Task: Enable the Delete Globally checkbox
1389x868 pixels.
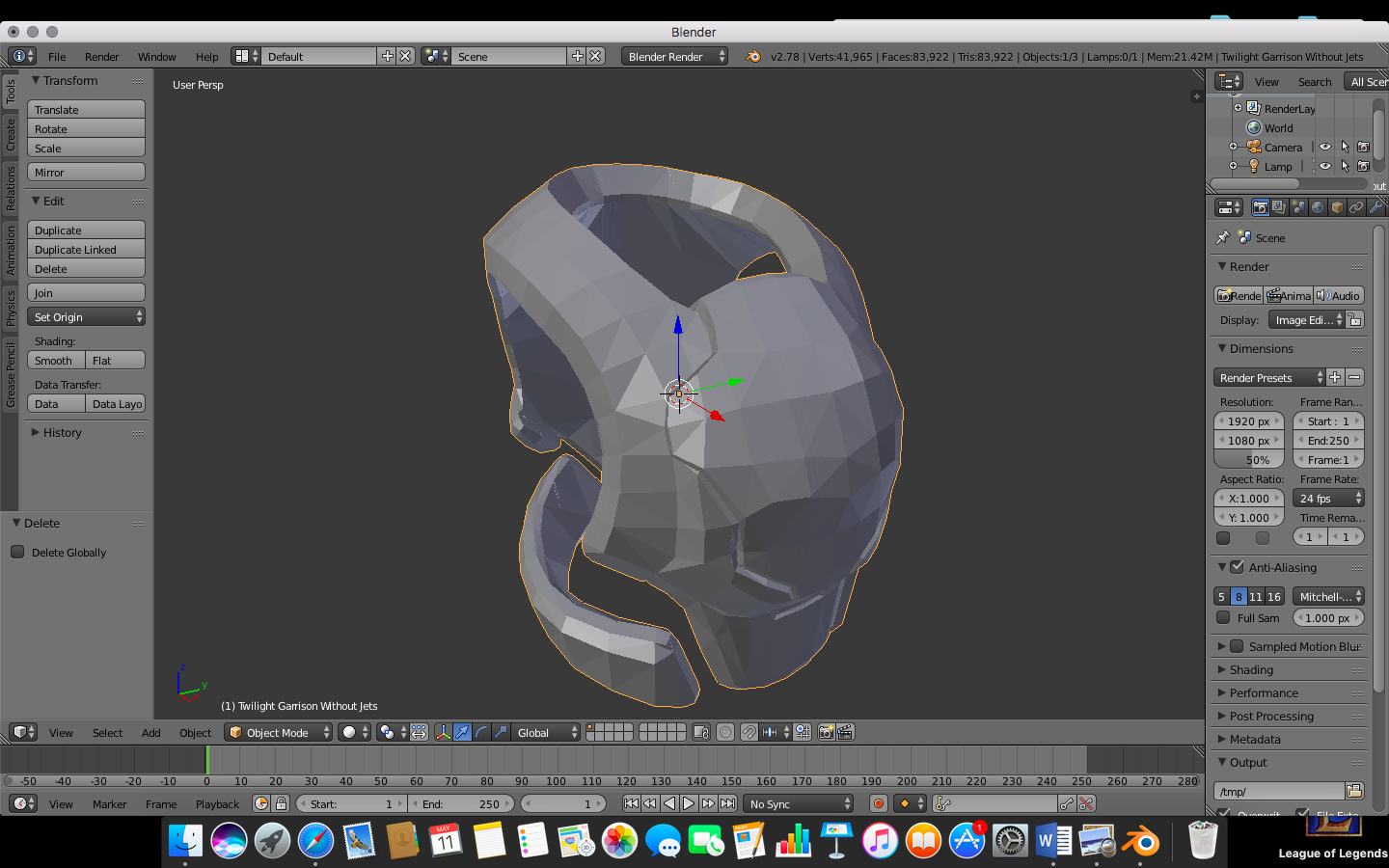Action: pos(17,552)
